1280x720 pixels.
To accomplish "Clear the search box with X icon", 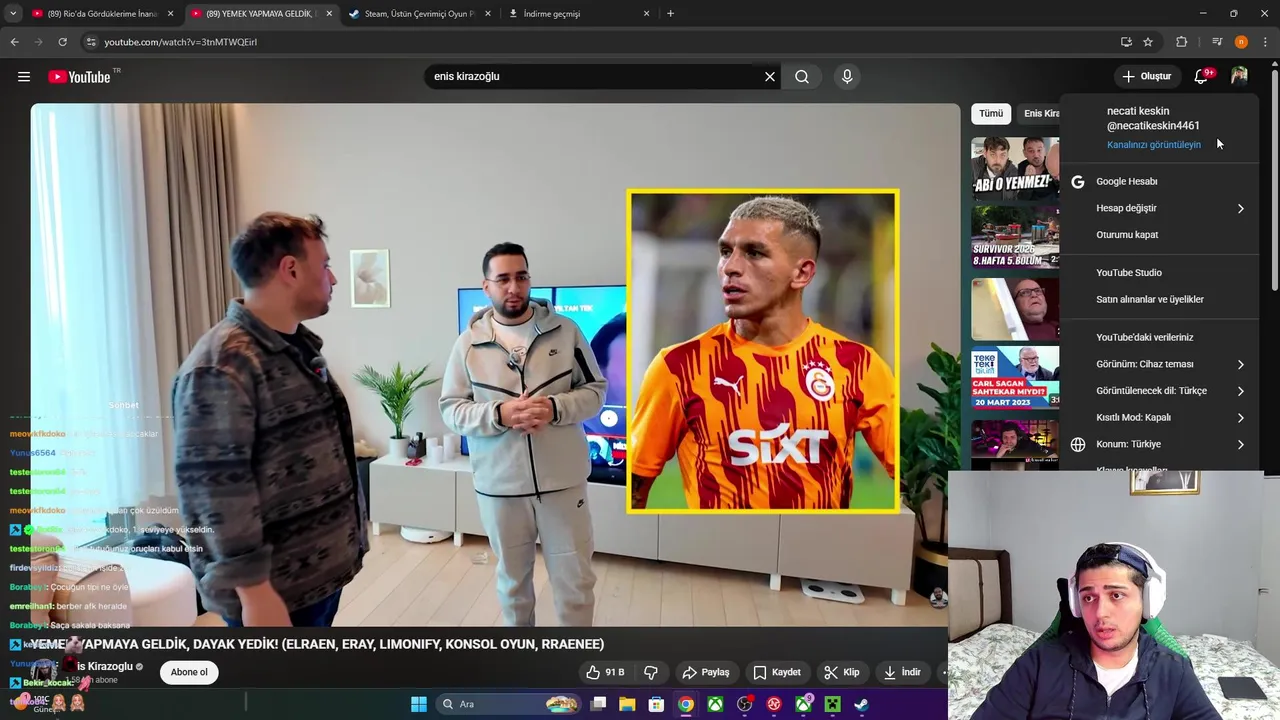I will point(770,76).
